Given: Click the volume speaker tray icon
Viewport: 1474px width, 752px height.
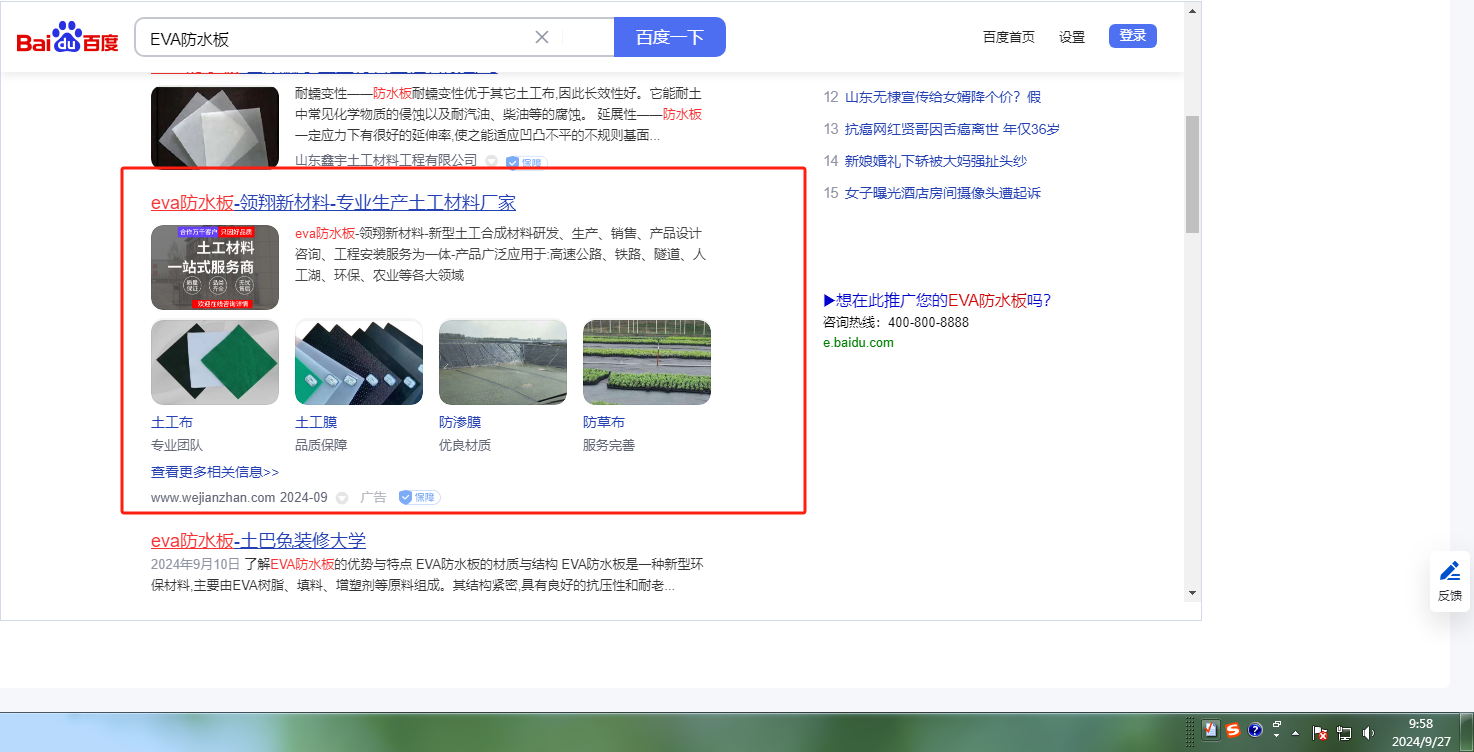Looking at the screenshot, I should [x=1367, y=732].
